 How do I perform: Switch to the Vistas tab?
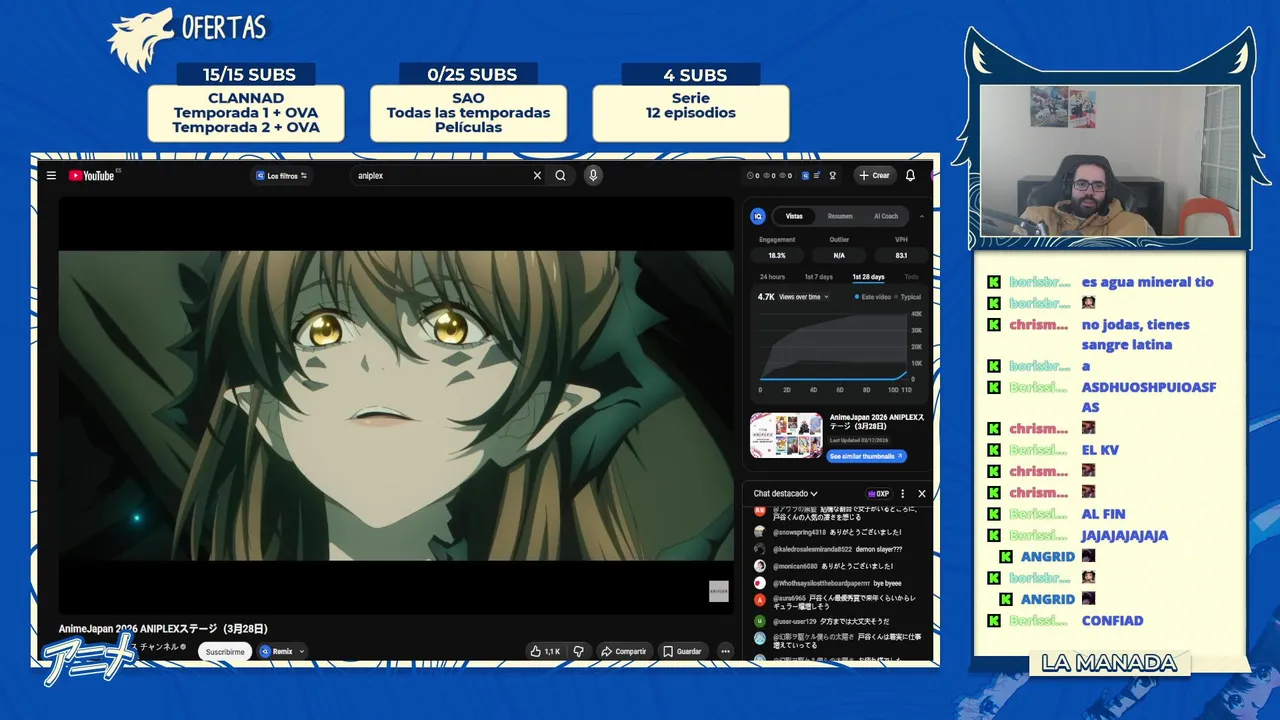[794, 216]
